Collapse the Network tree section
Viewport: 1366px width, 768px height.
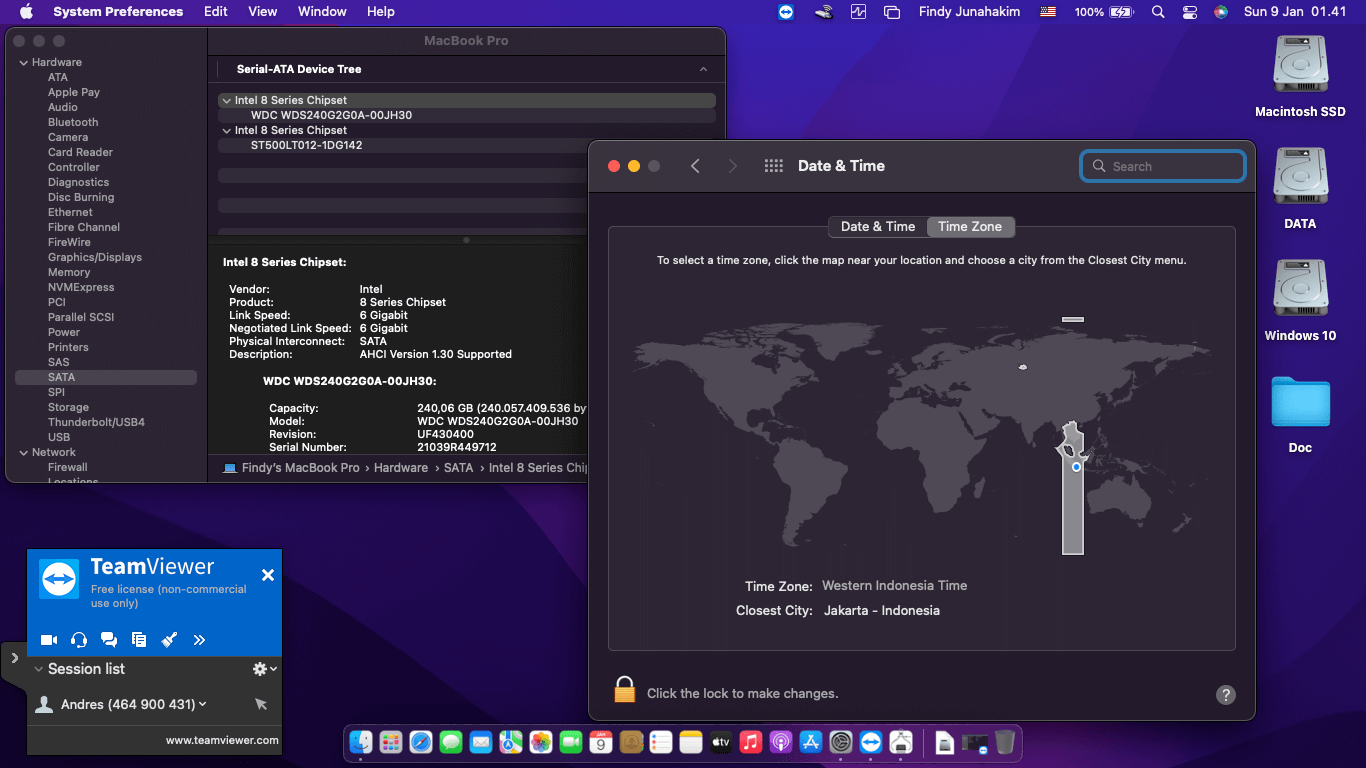click(24, 452)
